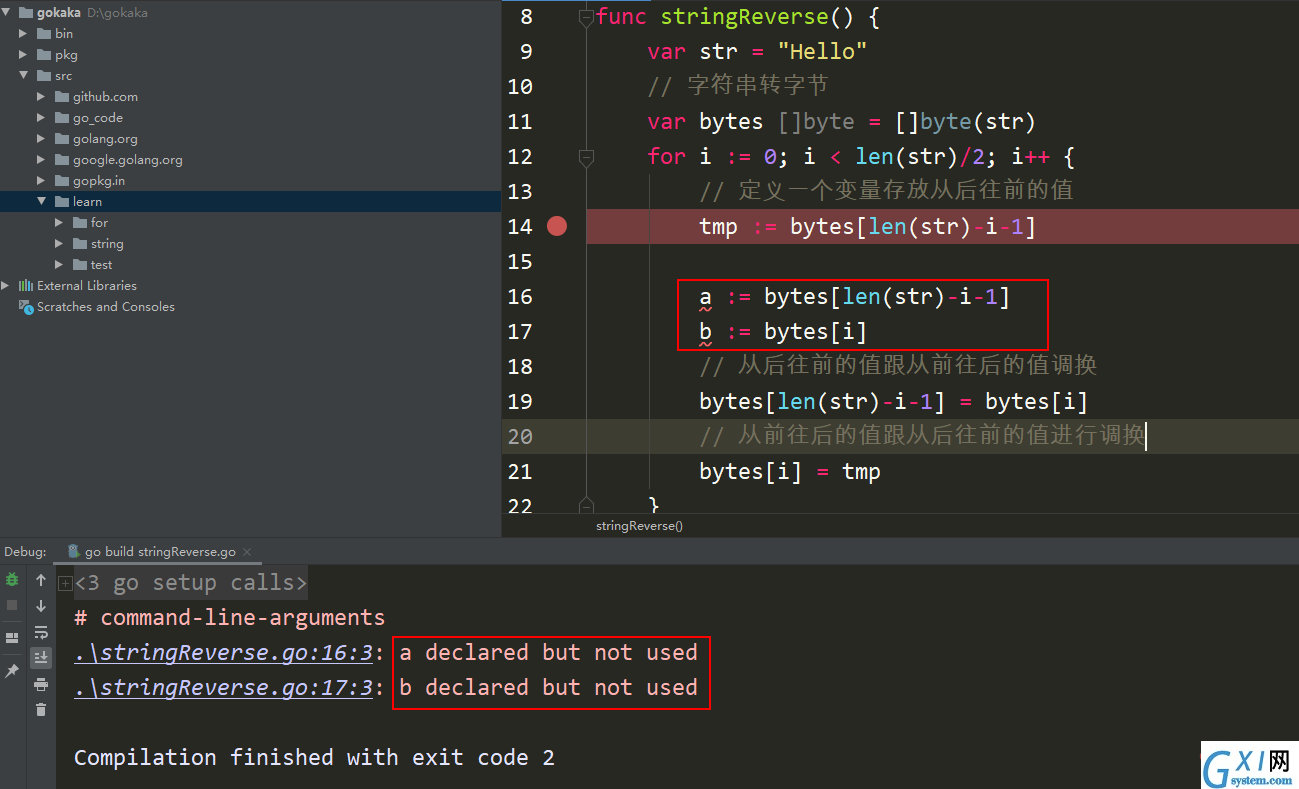Open link stringReverse.go:17:3 error location
The image size is (1299, 789).
pos(223,688)
